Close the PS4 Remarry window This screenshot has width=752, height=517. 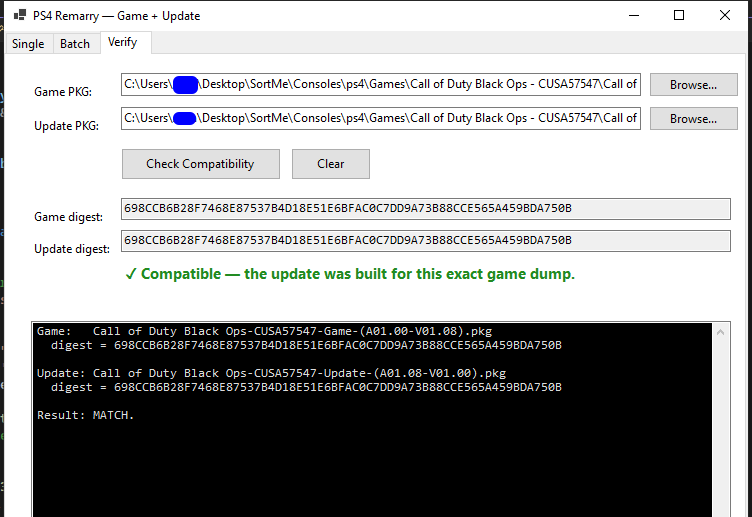[x=725, y=15]
